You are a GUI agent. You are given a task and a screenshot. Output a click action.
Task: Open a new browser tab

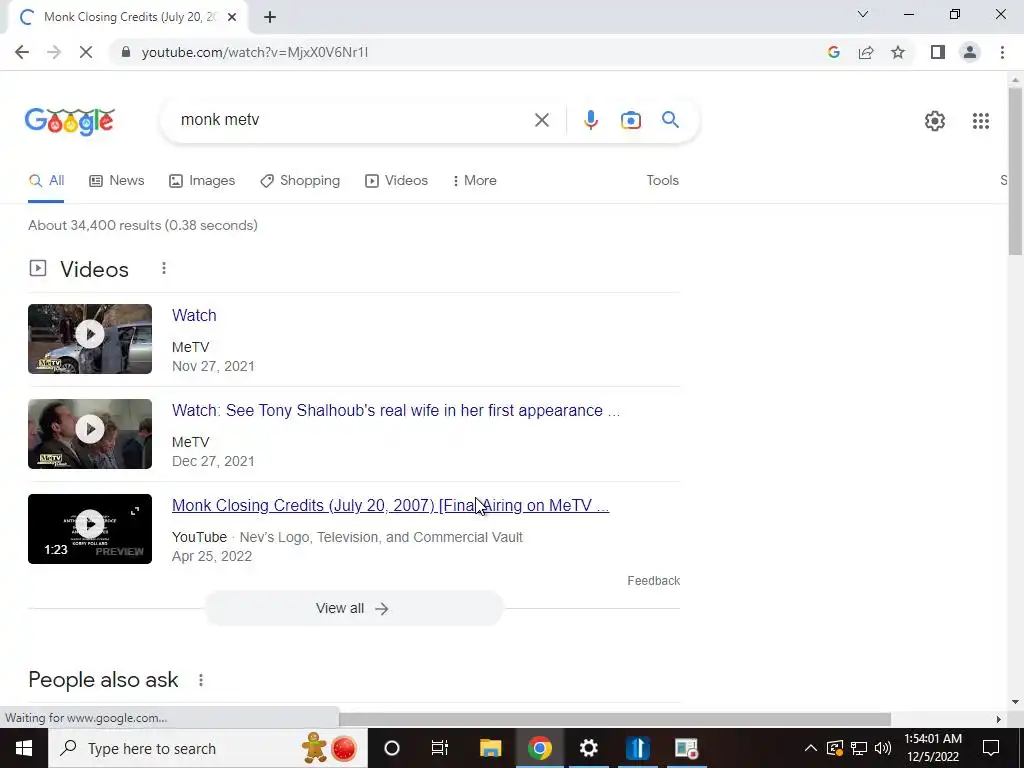[270, 18]
